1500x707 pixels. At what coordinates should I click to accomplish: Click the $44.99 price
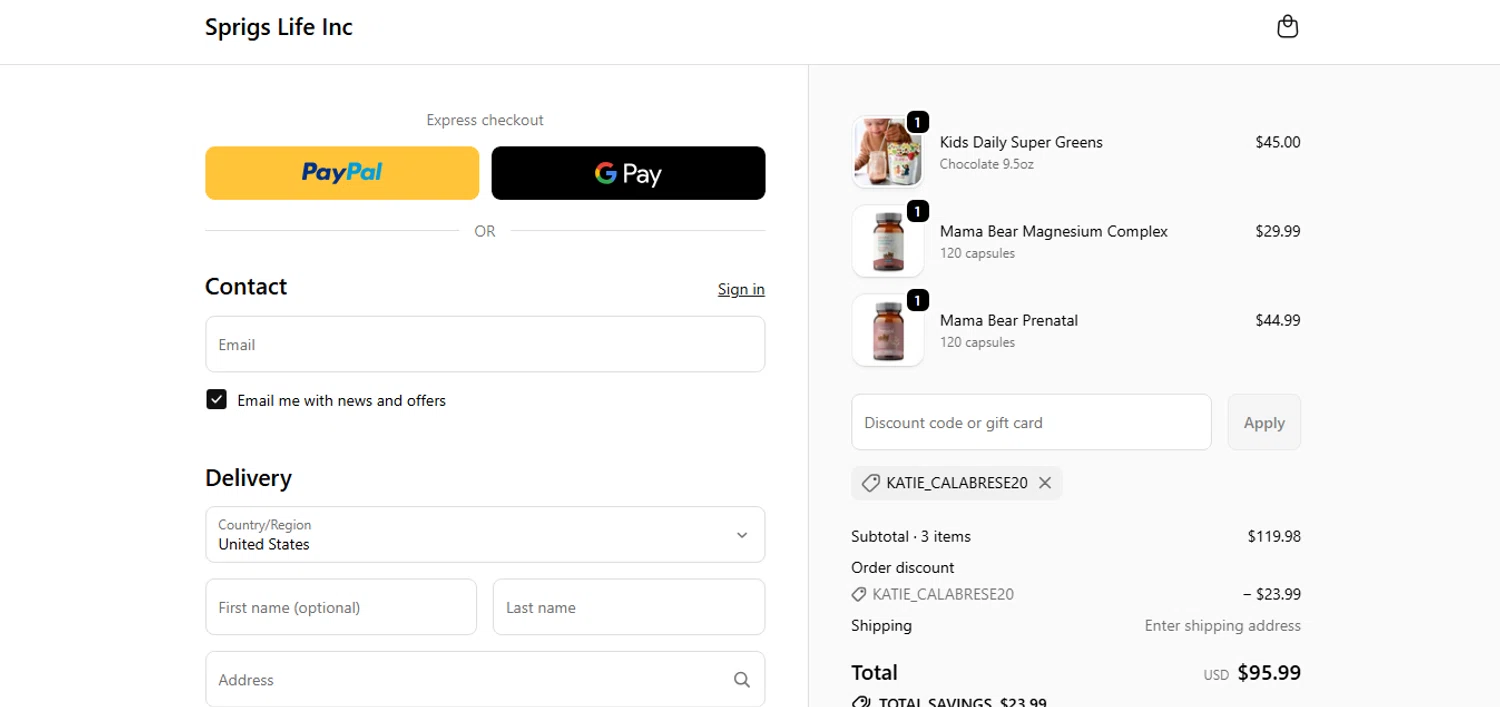click(1278, 320)
